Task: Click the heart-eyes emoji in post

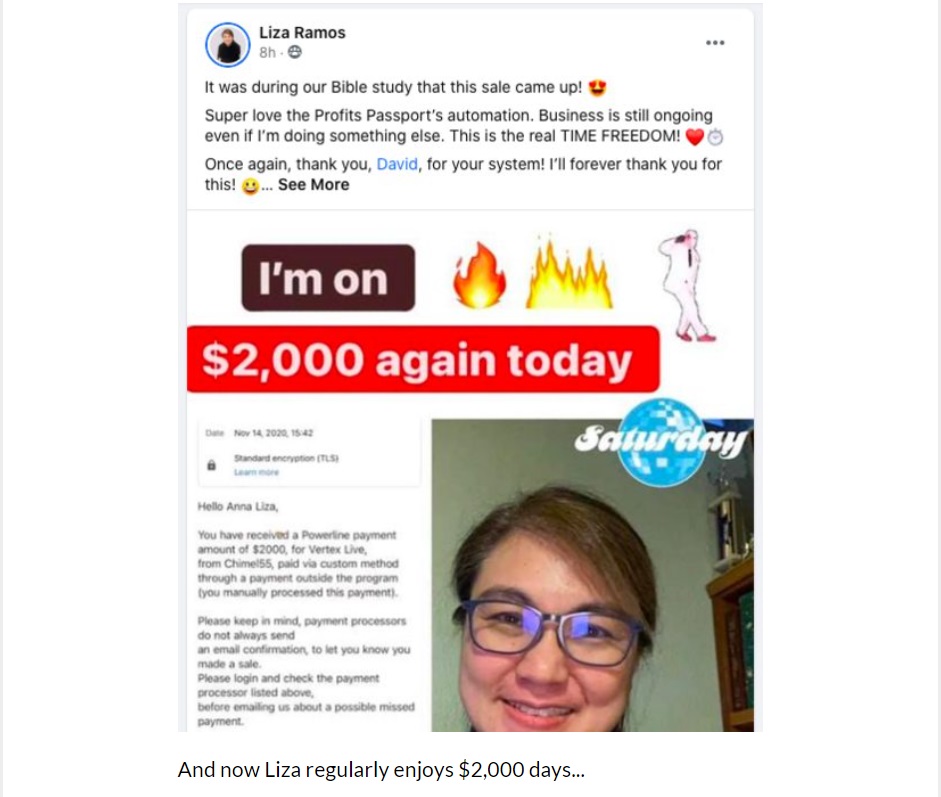Action: pyautogui.click(x=597, y=88)
